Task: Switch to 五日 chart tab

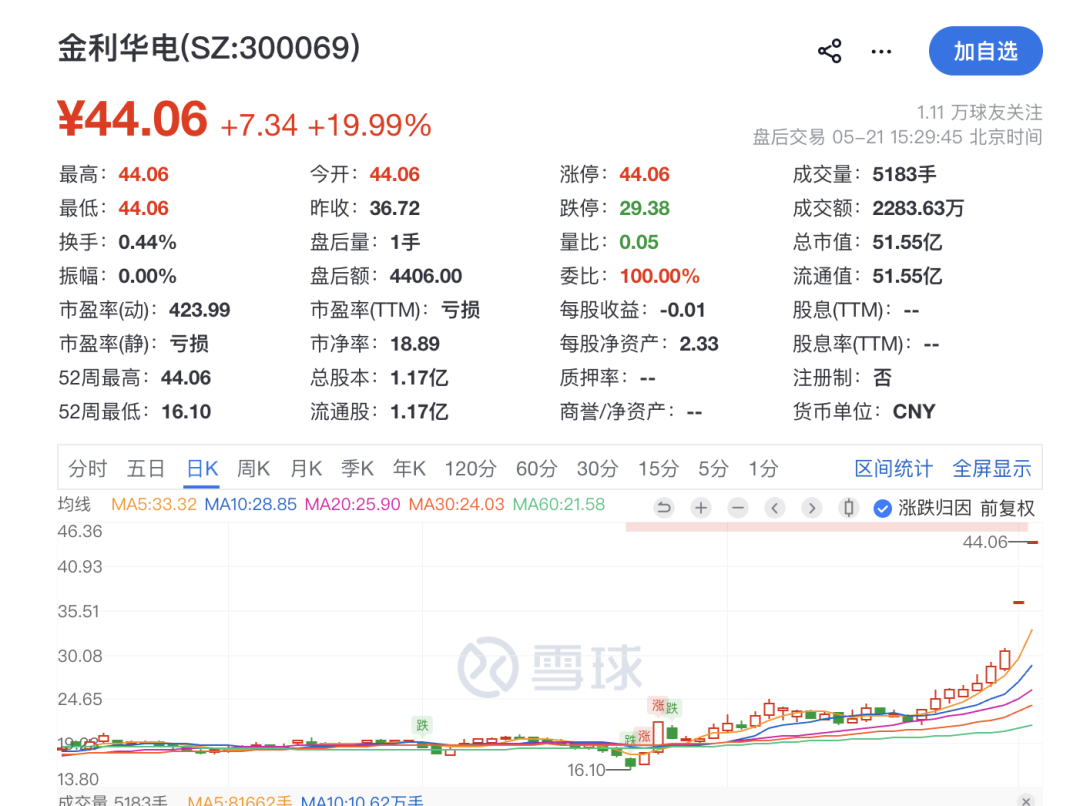Action: coord(146,468)
